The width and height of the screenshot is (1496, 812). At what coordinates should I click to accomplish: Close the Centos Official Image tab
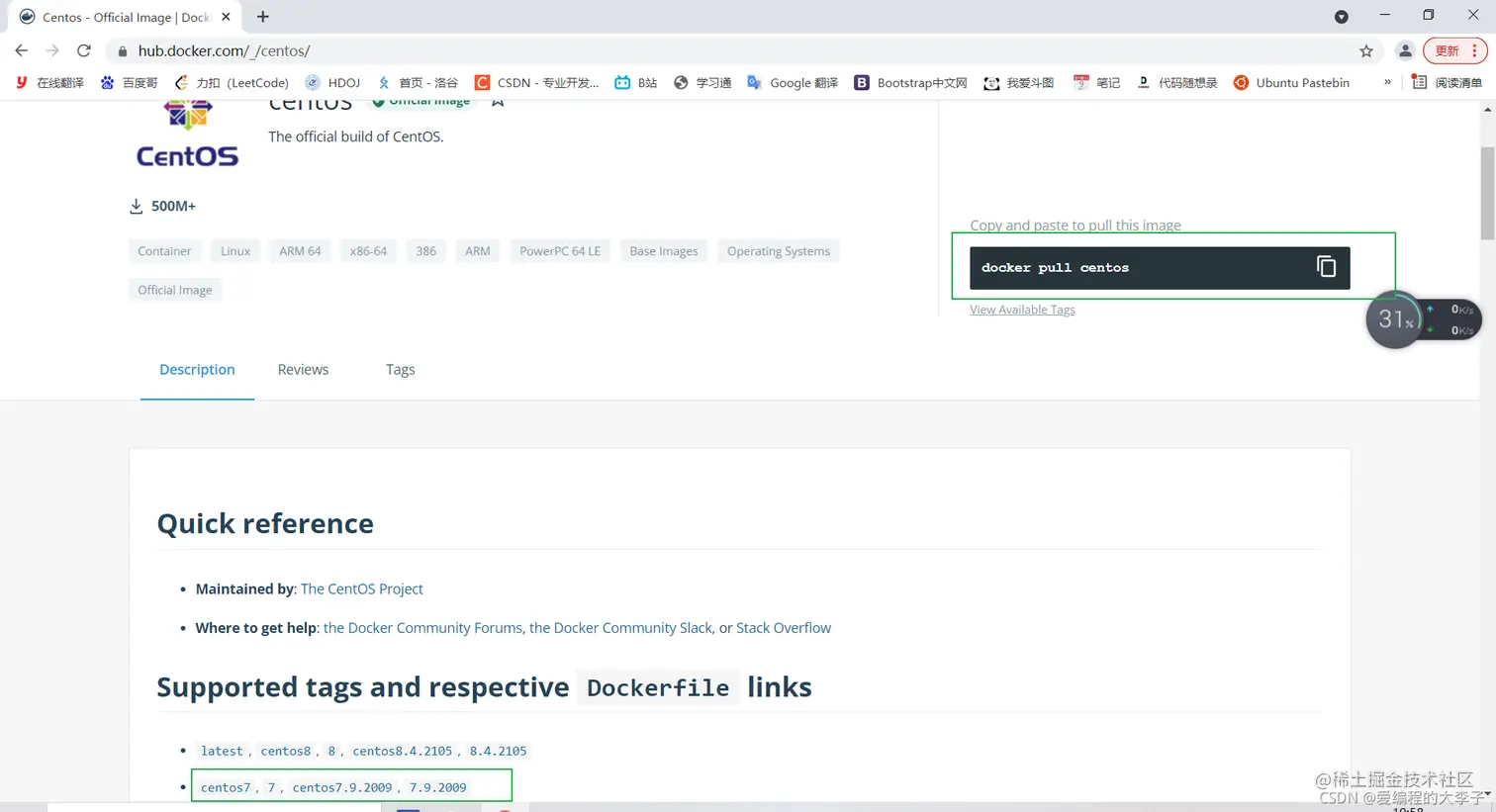pyautogui.click(x=226, y=17)
